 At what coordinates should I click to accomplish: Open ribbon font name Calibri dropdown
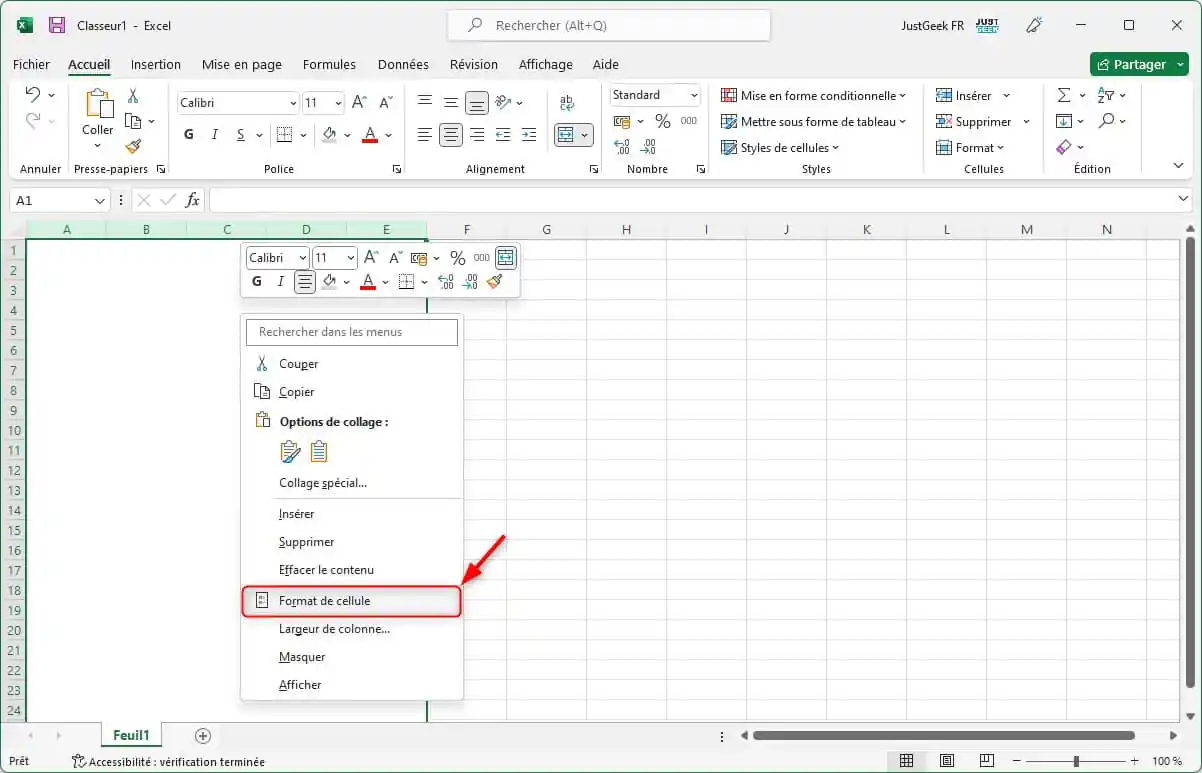(293, 103)
